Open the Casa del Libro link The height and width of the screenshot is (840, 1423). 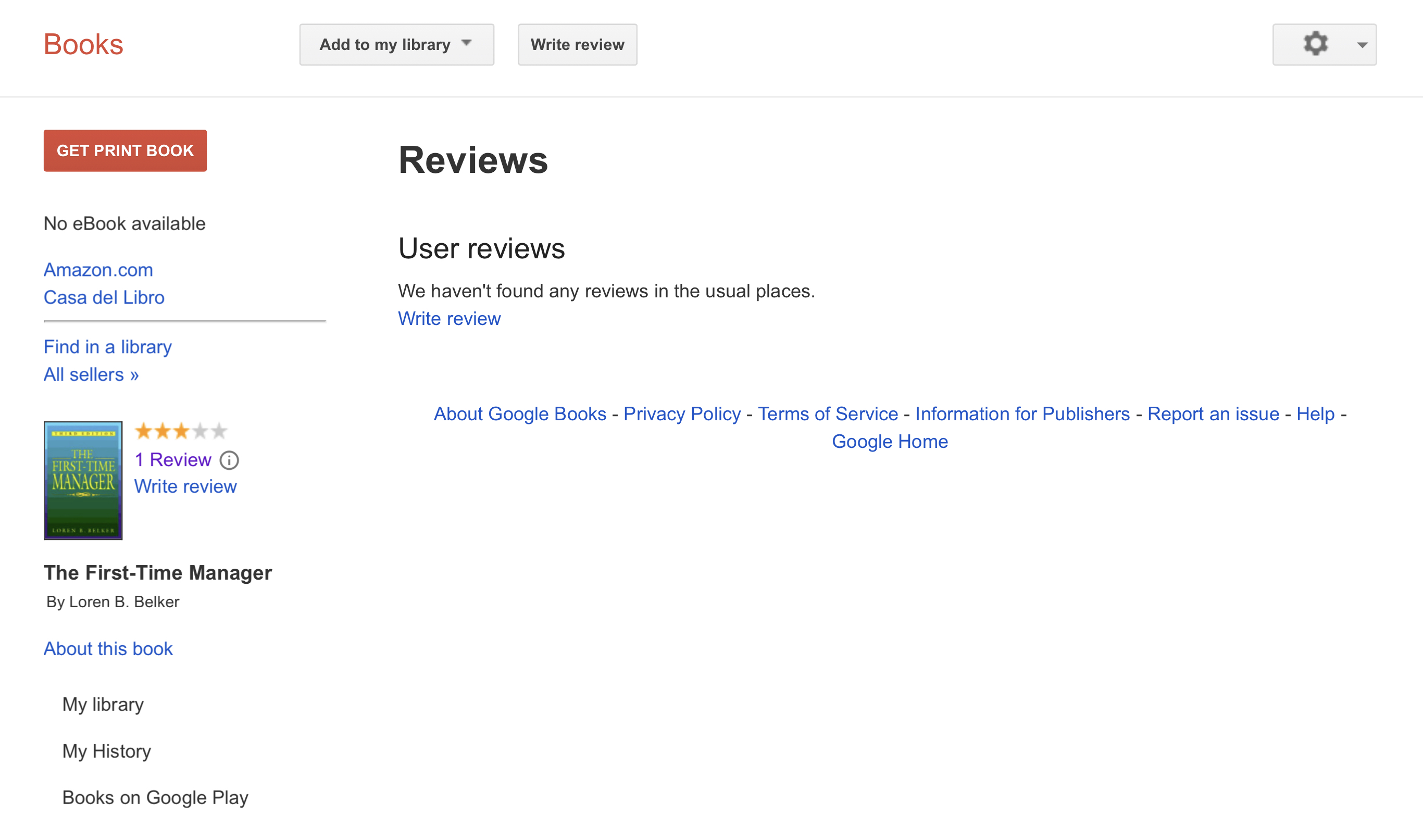[104, 298]
